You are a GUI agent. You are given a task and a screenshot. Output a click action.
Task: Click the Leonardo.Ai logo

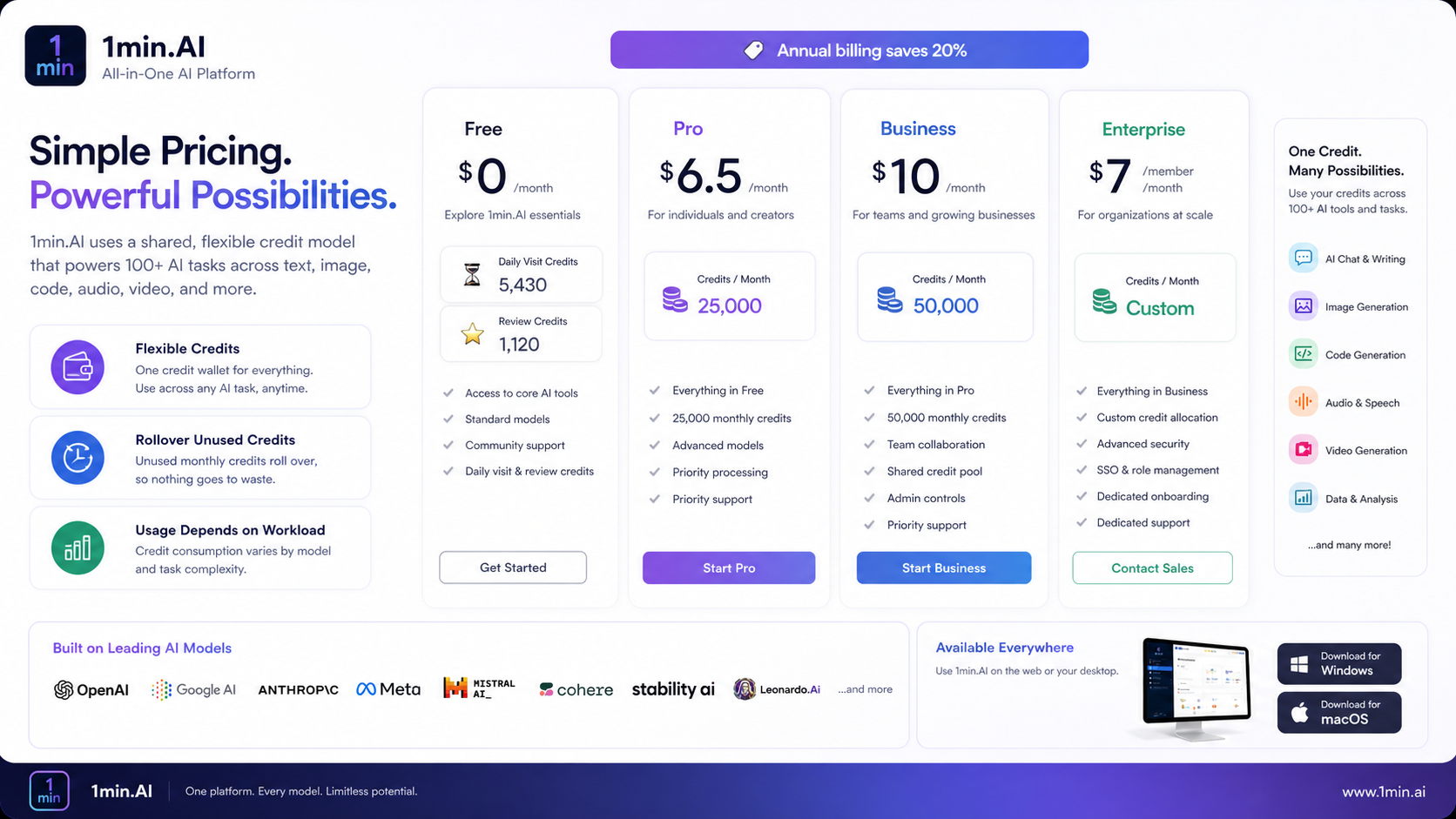777,689
